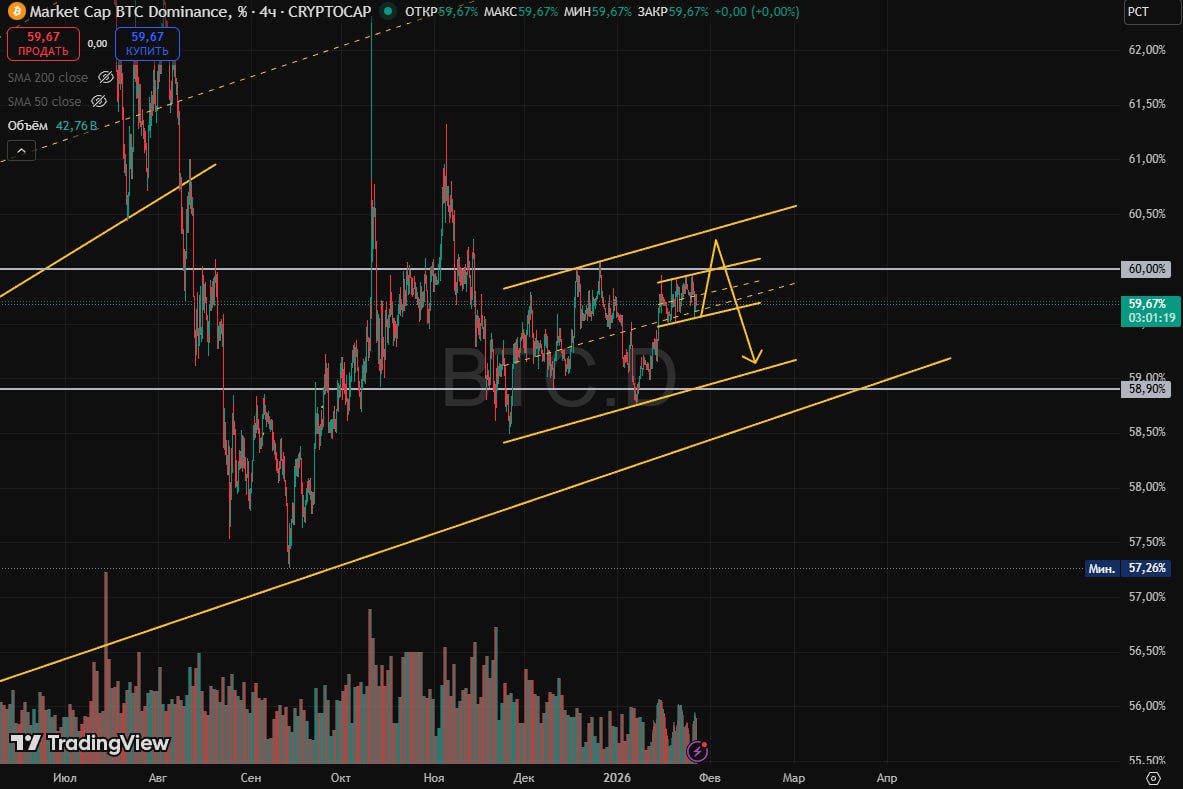1183x789 pixels.
Task: Click the ЗАКР 59,67% close value
Action: (673, 11)
